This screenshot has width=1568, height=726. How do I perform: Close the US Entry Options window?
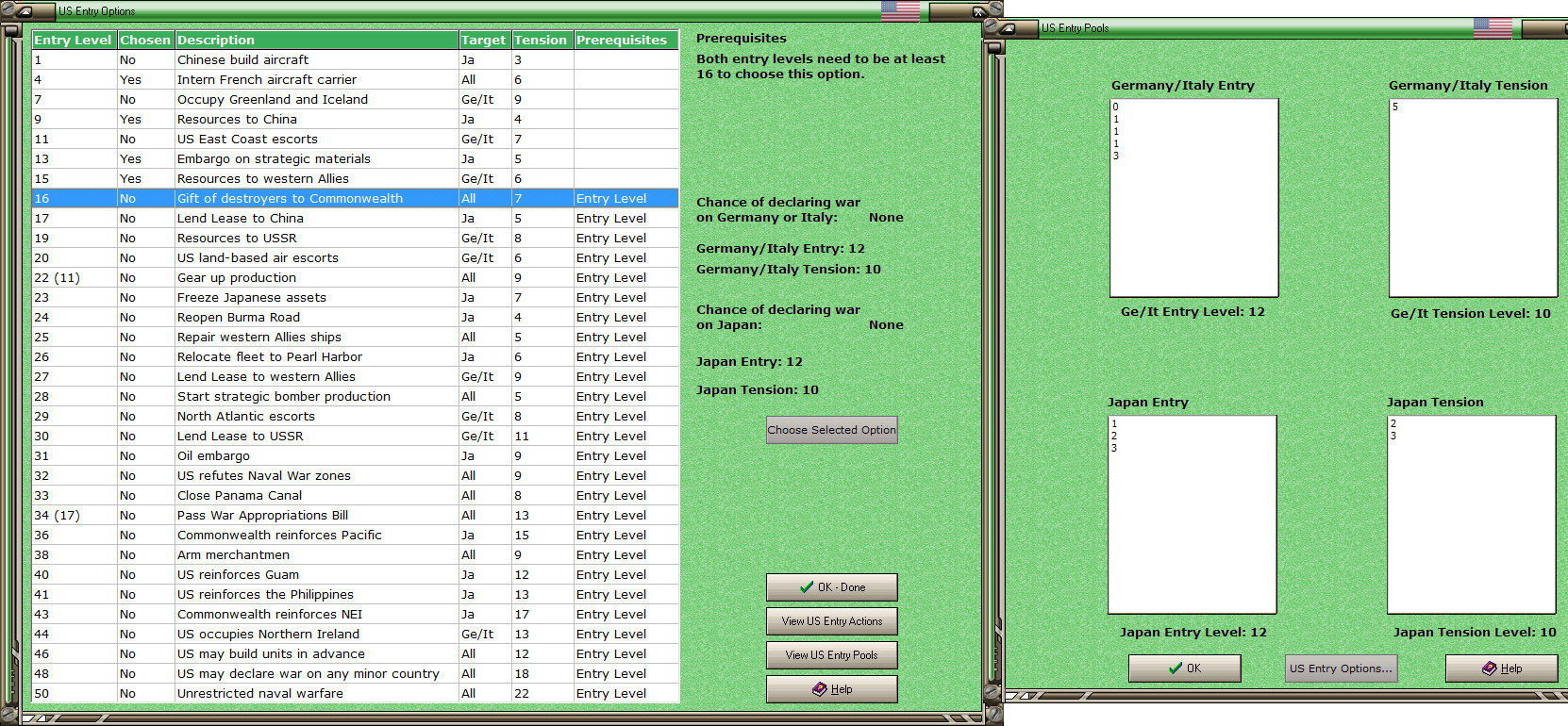(978, 11)
